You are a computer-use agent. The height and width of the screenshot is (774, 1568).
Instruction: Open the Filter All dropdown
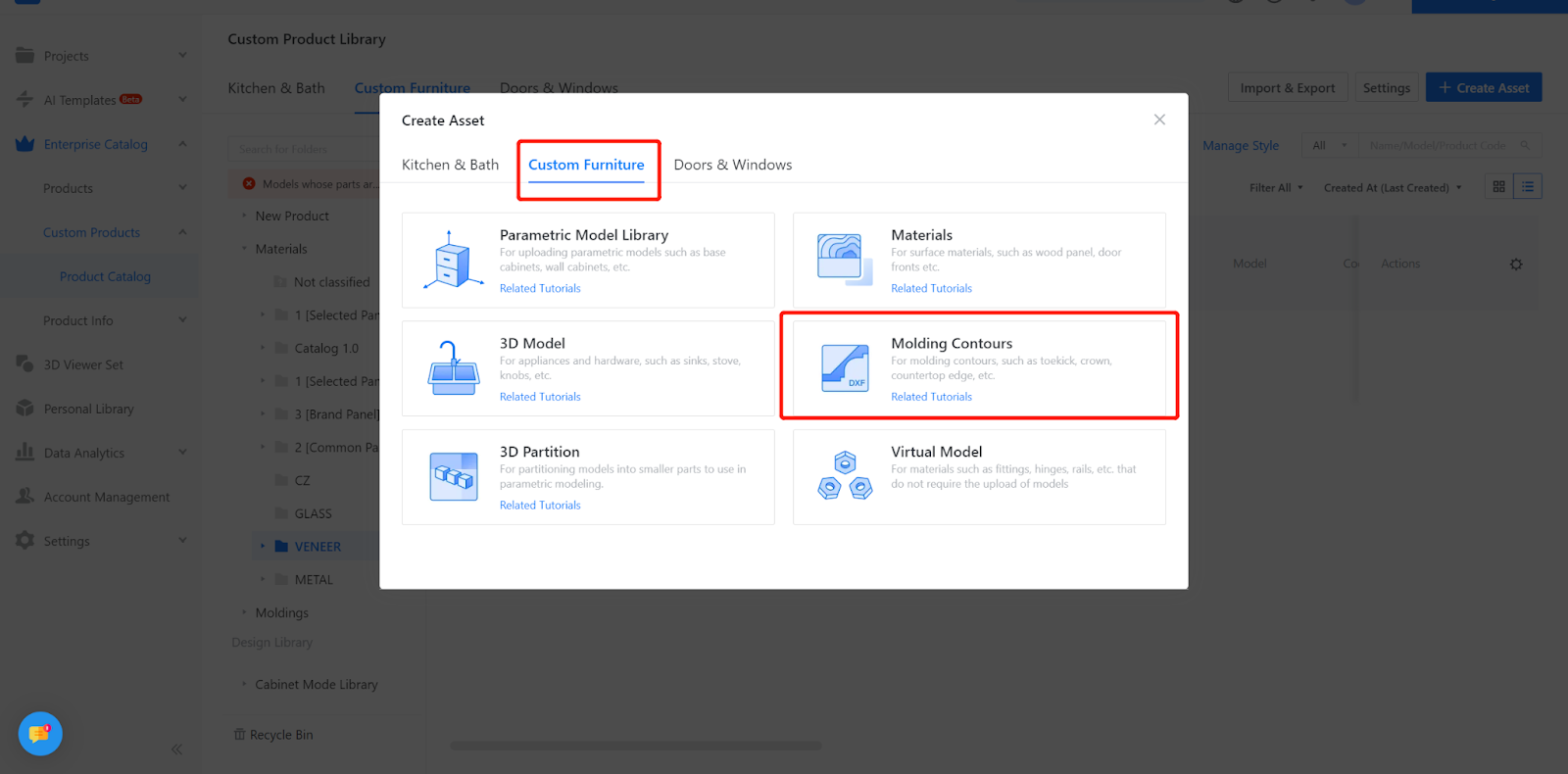[1276, 188]
